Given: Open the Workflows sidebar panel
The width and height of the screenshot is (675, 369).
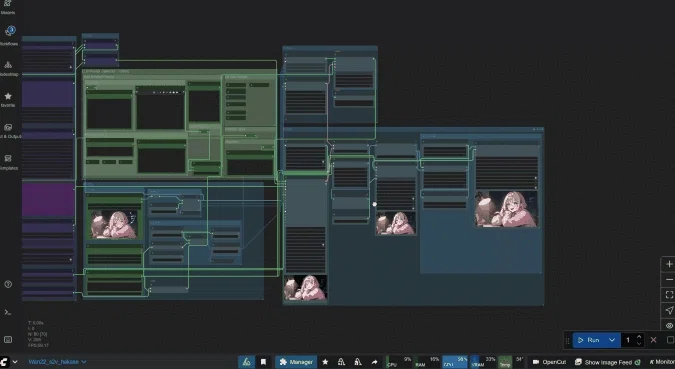Looking at the screenshot, I should pos(9,35).
